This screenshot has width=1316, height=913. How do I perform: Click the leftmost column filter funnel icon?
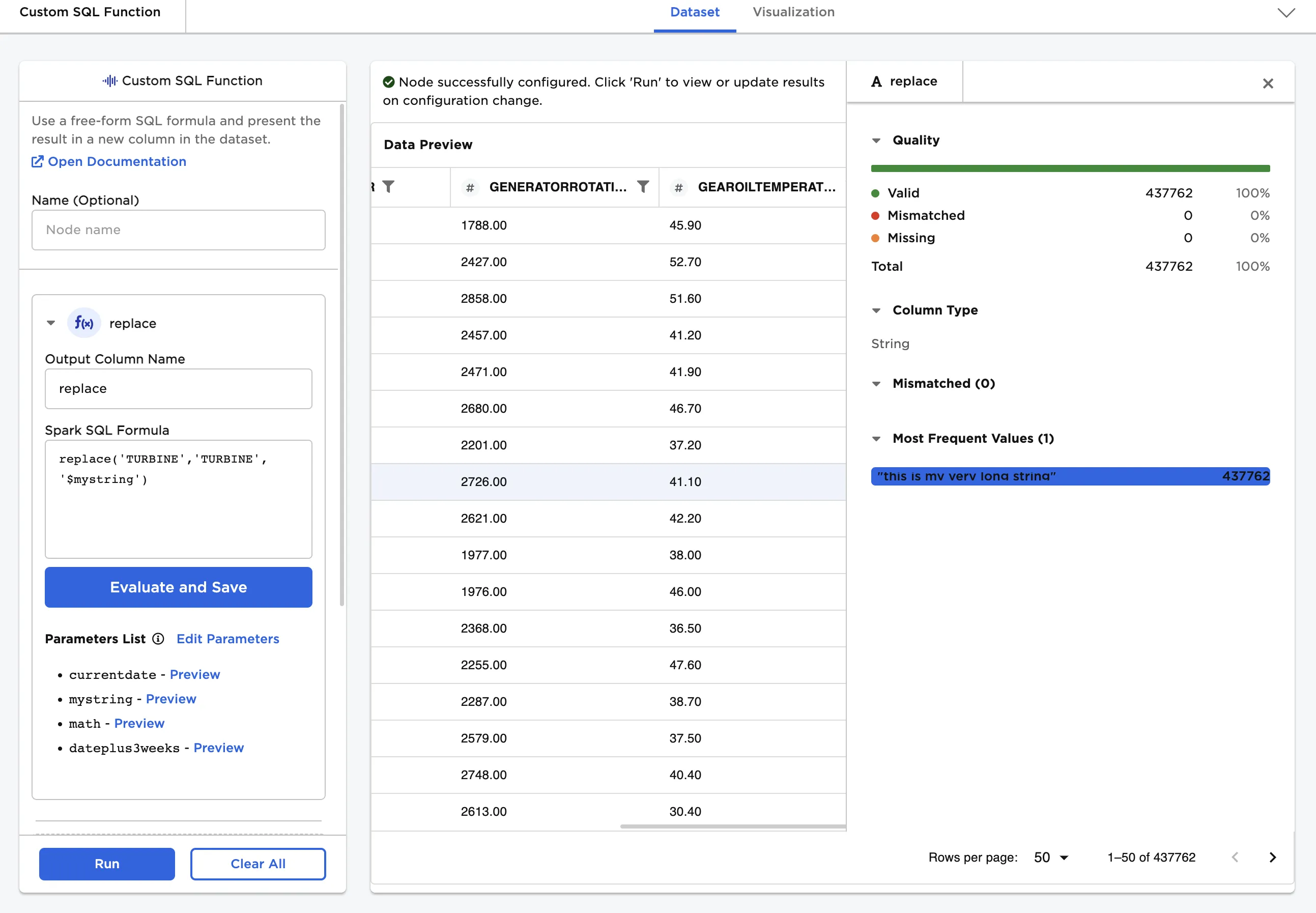point(388,187)
